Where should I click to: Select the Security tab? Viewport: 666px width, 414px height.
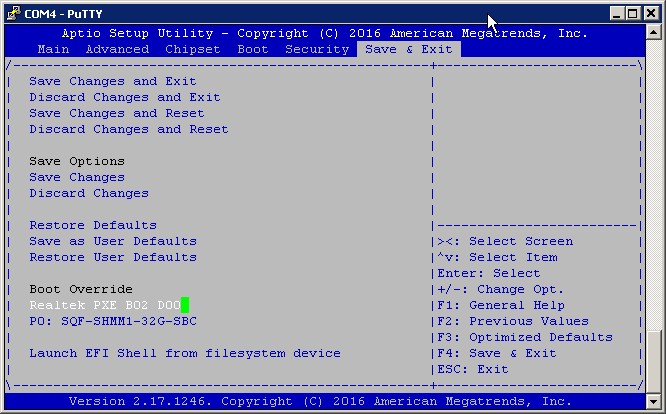click(x=317, y=49)
